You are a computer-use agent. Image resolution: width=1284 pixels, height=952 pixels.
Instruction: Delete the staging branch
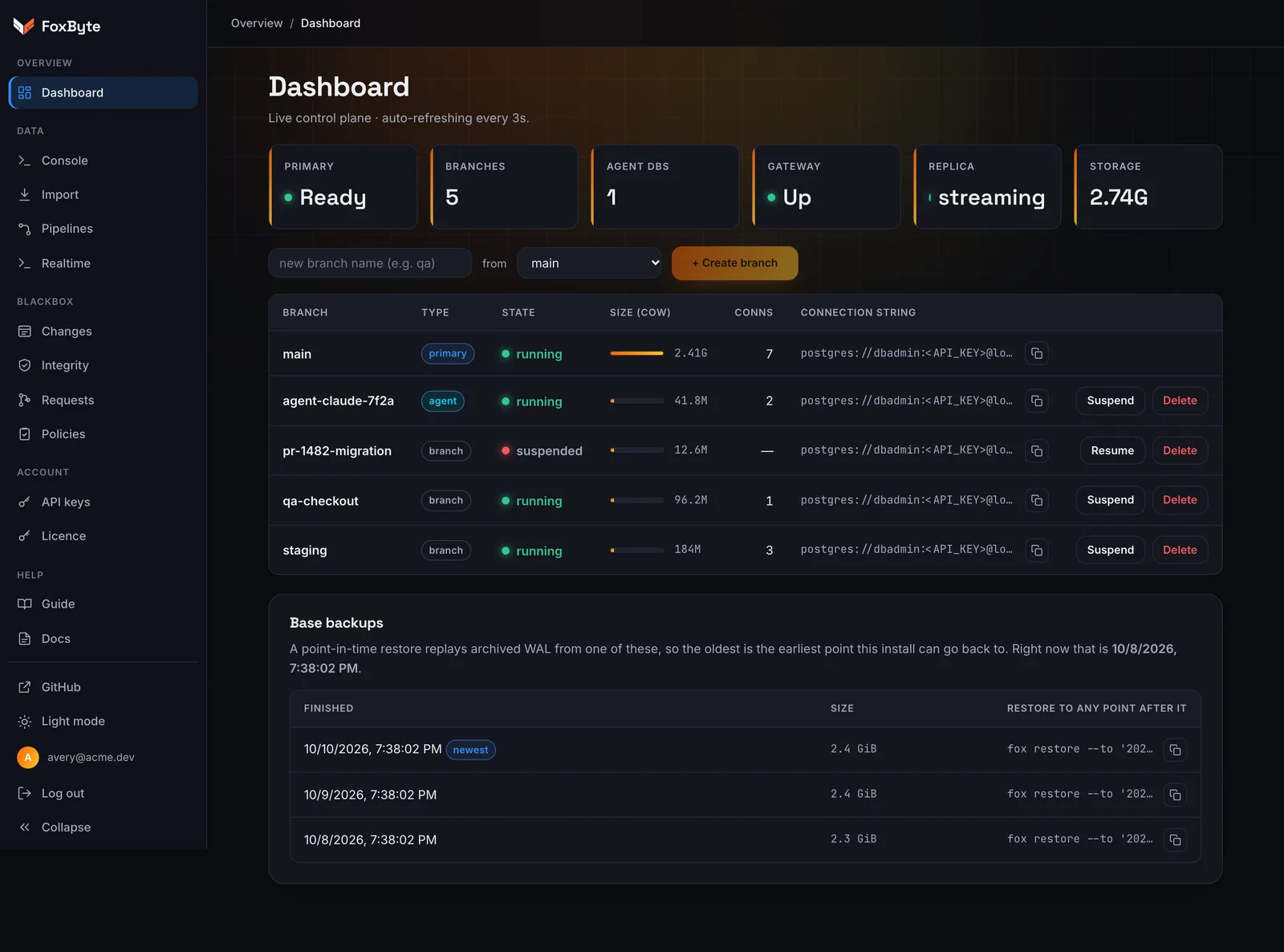[1180, 550]
